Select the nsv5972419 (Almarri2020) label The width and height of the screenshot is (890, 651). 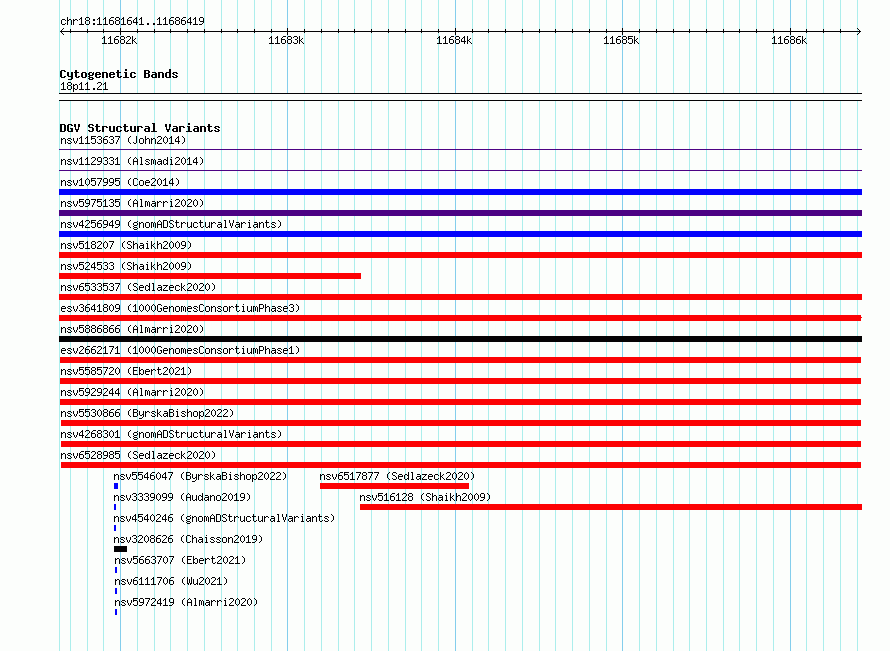186,602
